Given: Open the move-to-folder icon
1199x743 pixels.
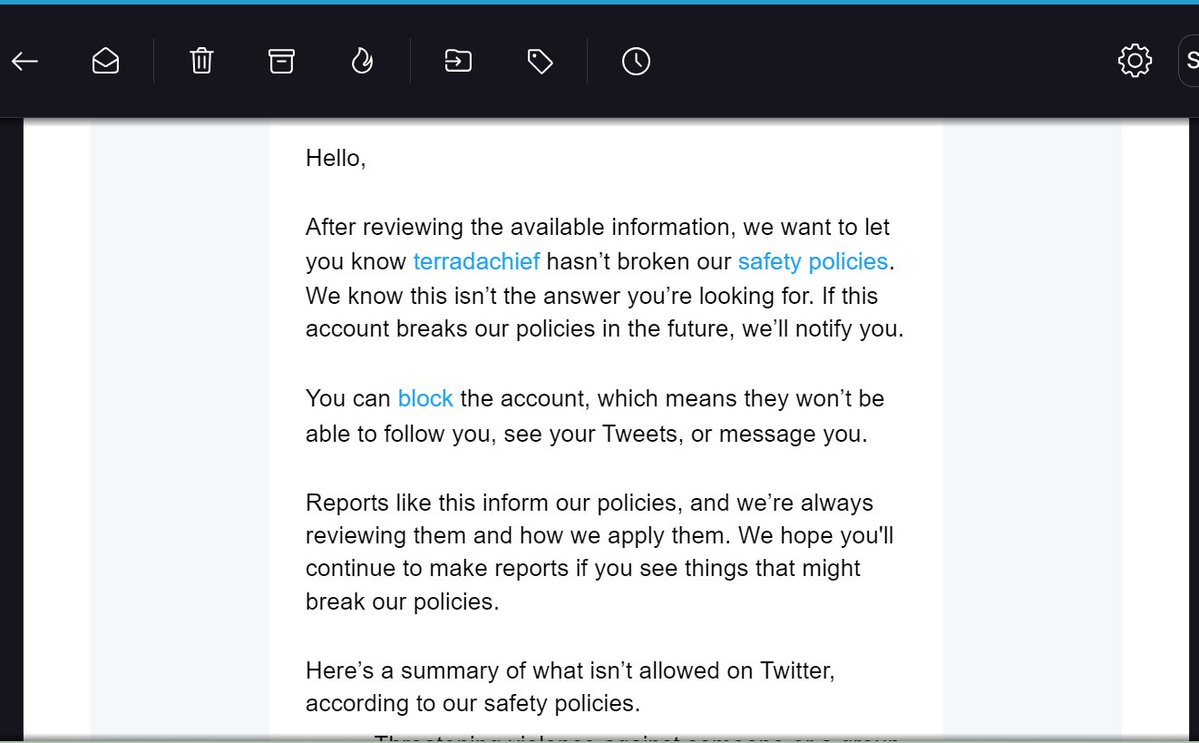Looking at the screenshot, I should pos(458,62).
